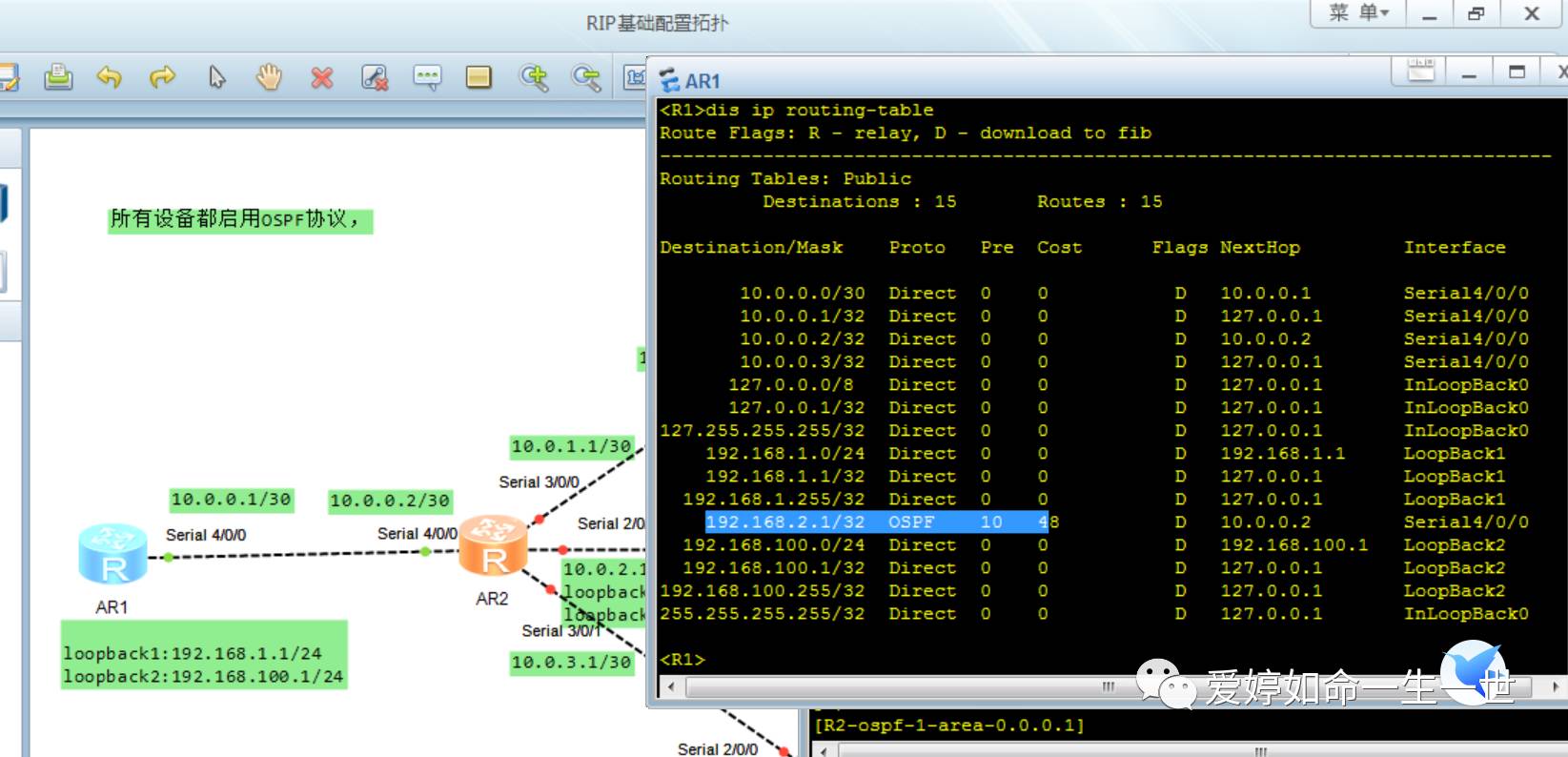Click the loopback2:192.168.100.1/24 note line
The image size is (1568, 757).
pyautogui.click(x=203, y=677)
